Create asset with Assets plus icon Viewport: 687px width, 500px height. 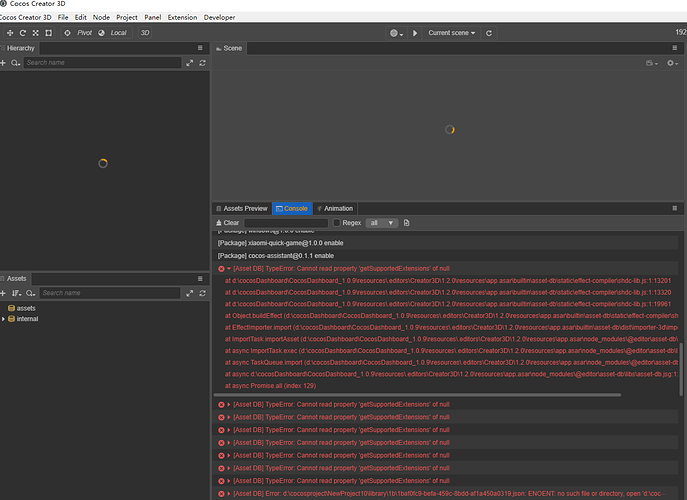[3, 293]
